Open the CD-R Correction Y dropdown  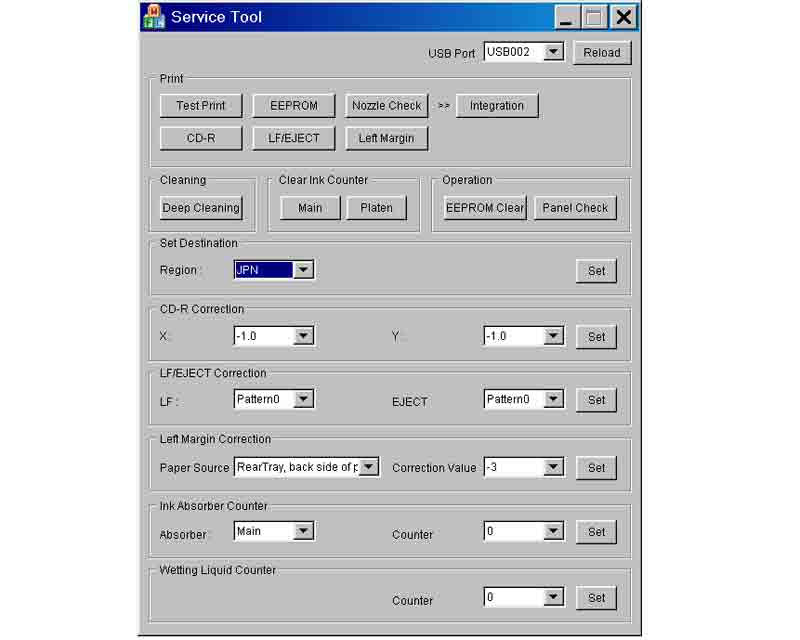[x=523, y=336]
